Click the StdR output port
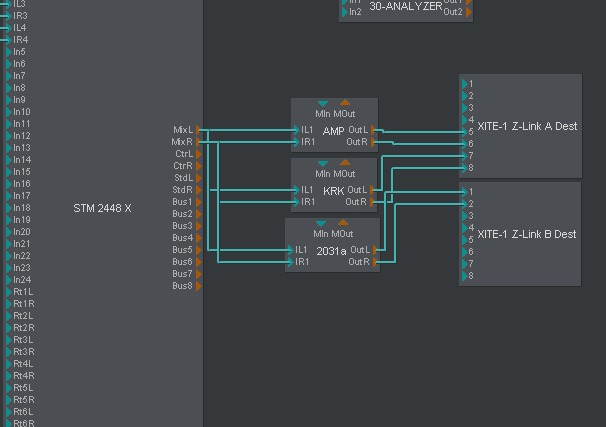 pyautogui.click(x=199, y=190)
